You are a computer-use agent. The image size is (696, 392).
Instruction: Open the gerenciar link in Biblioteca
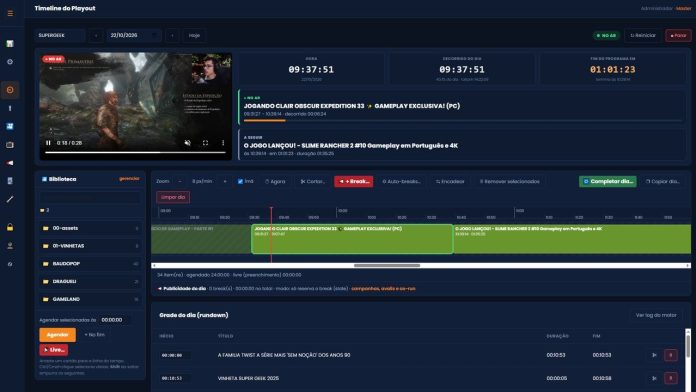click(129, 179)
